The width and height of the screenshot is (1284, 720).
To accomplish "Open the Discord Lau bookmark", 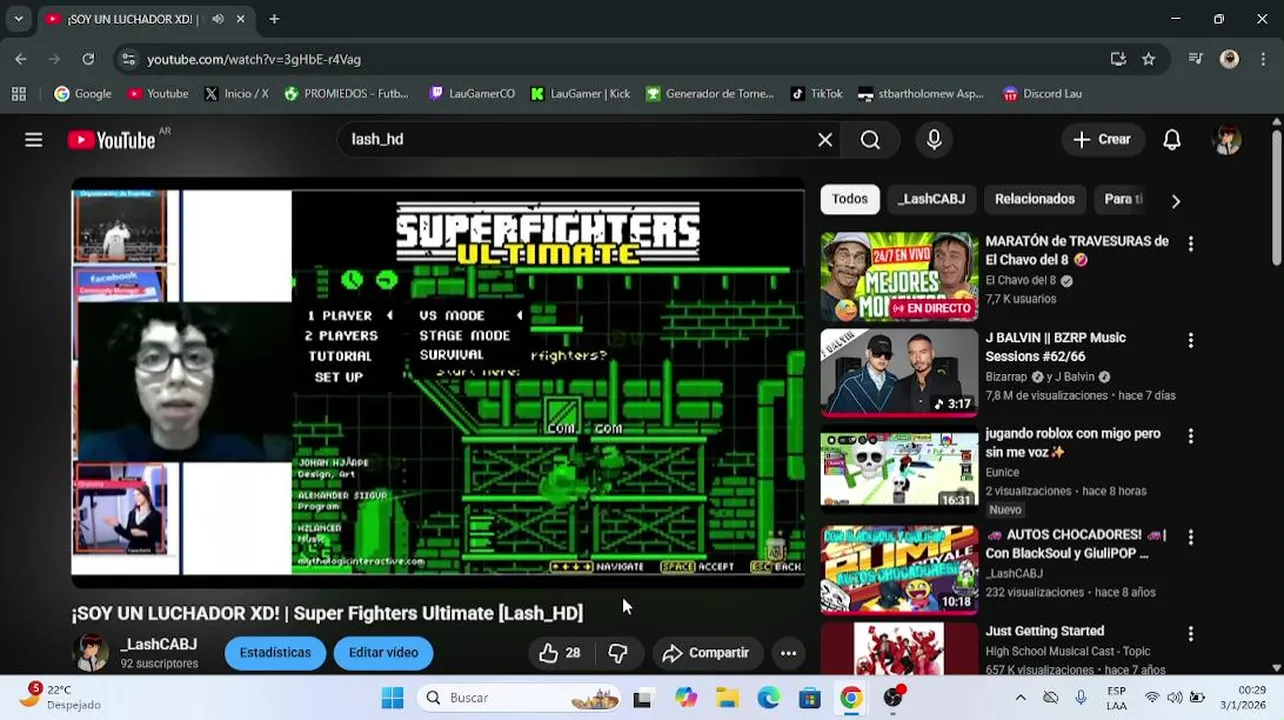I will pyautogui.click(x=1042, y=94).
